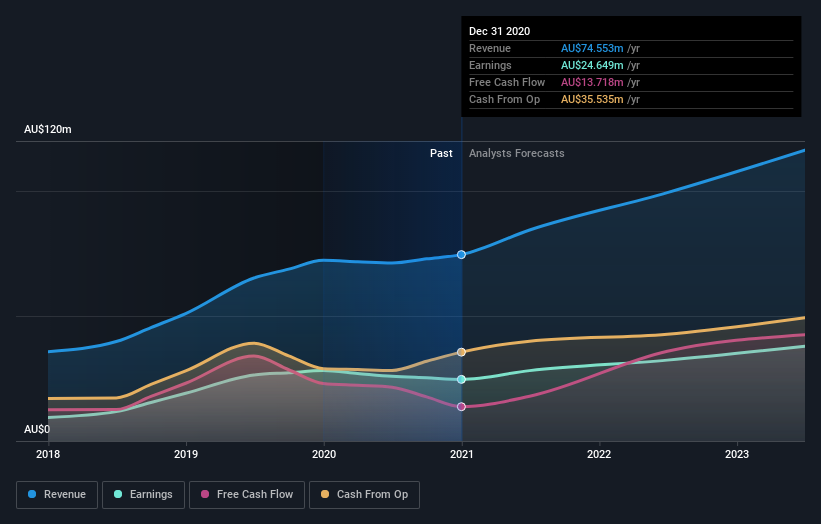821x524 pixels.
Task: Click the orange Cash From Op legend dot
Action: point(325,494)
